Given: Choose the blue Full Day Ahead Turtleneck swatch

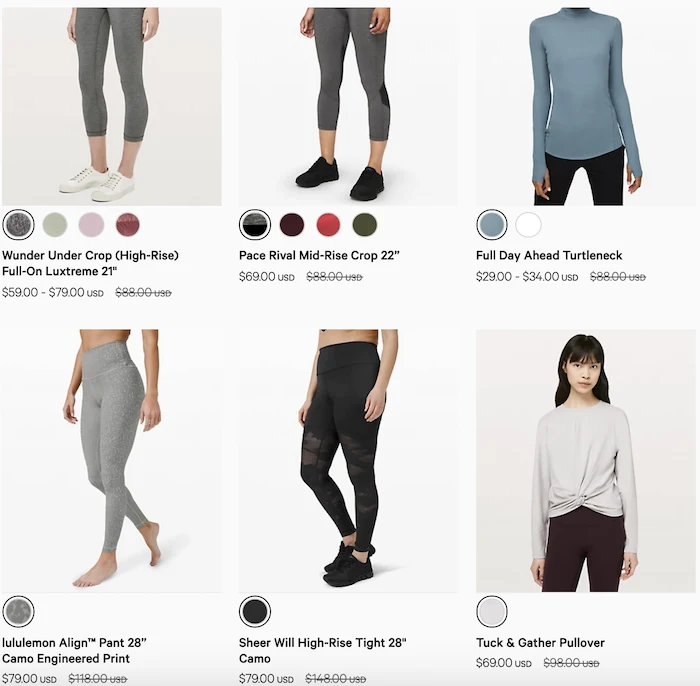Looking at the screenshot, I should (492, 225).
